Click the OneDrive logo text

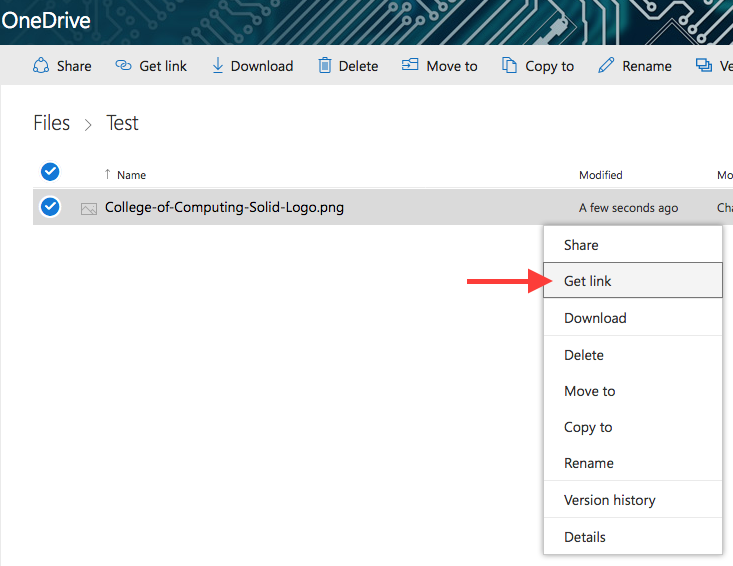pyautogui.click(x=46, y=19)
